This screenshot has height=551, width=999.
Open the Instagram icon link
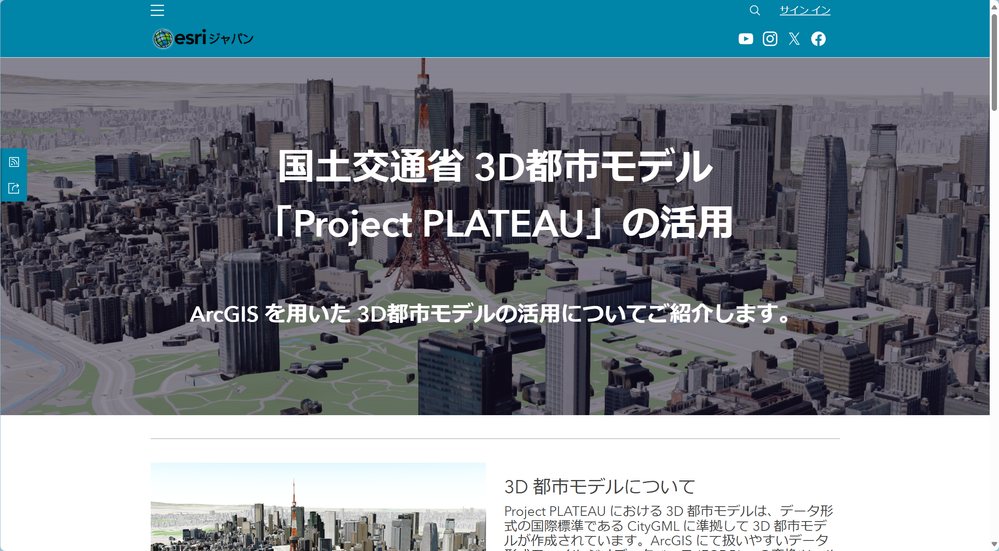pos(770,39)
